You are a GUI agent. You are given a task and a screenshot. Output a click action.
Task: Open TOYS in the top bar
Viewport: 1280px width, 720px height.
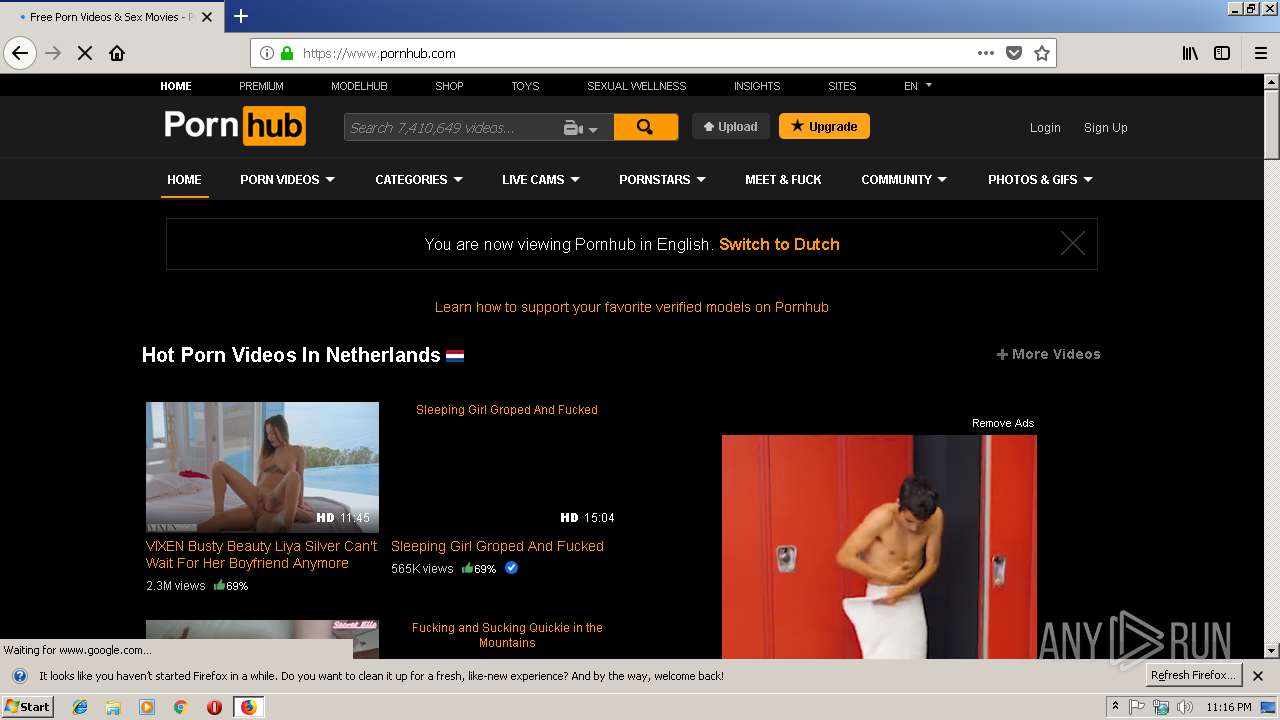(x=525, y=86)
